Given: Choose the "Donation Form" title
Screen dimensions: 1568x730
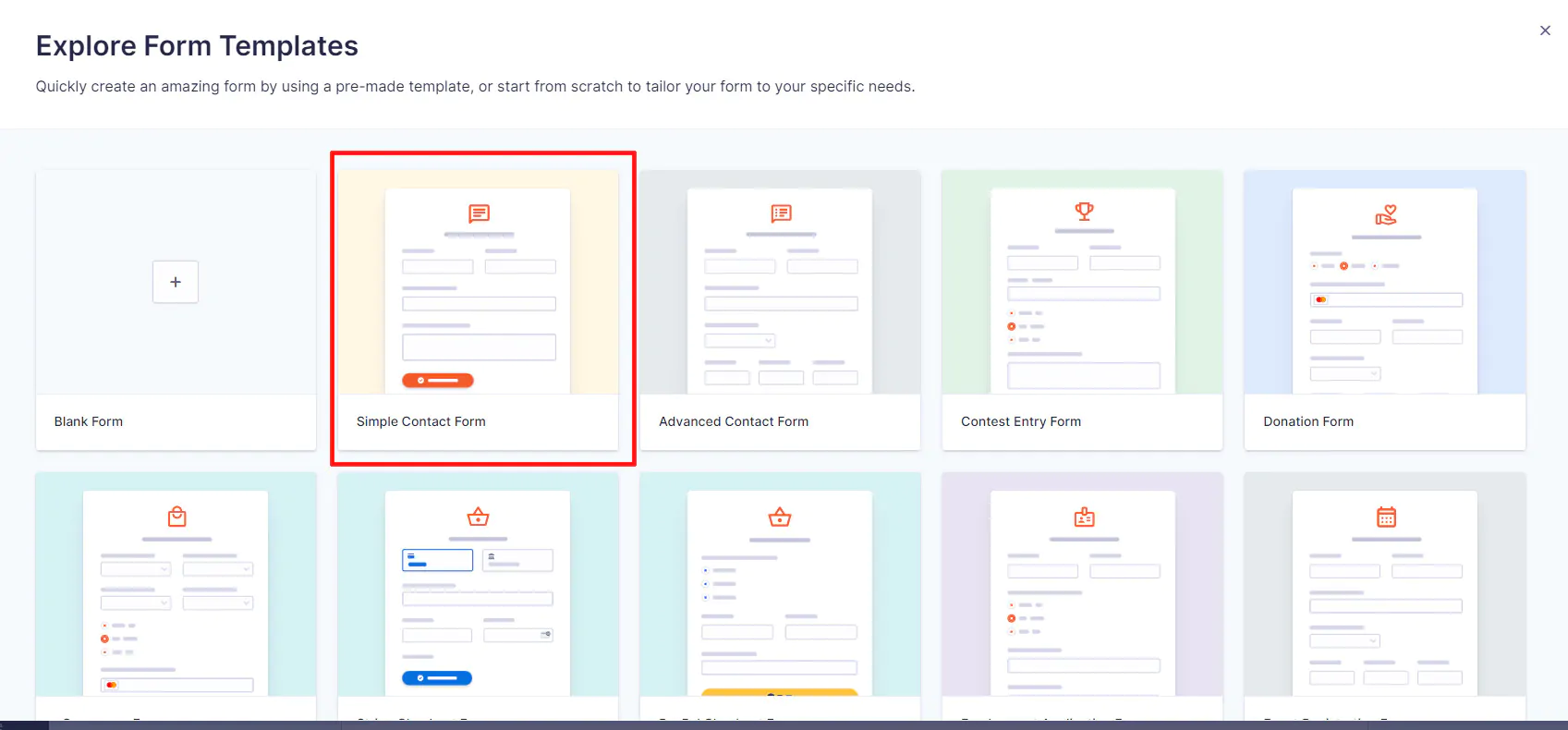Looking at the screenshot, I should coord(1307,421).
